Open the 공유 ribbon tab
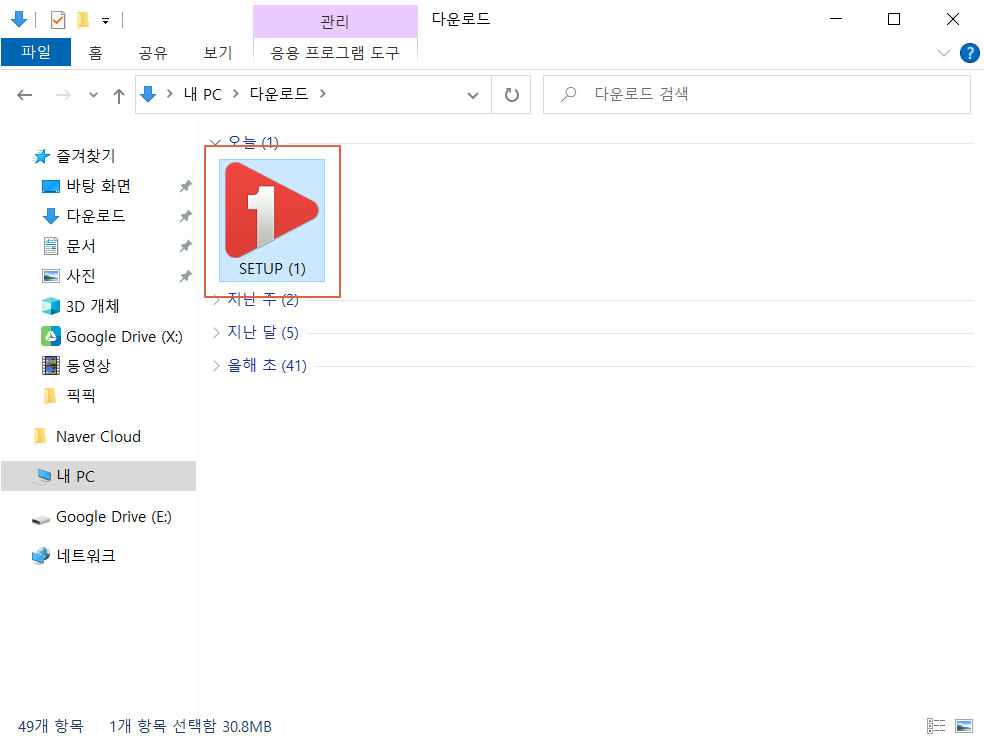The width and height of the screenshot is (984, 742). pyautogui.click(x=153, y=53)
